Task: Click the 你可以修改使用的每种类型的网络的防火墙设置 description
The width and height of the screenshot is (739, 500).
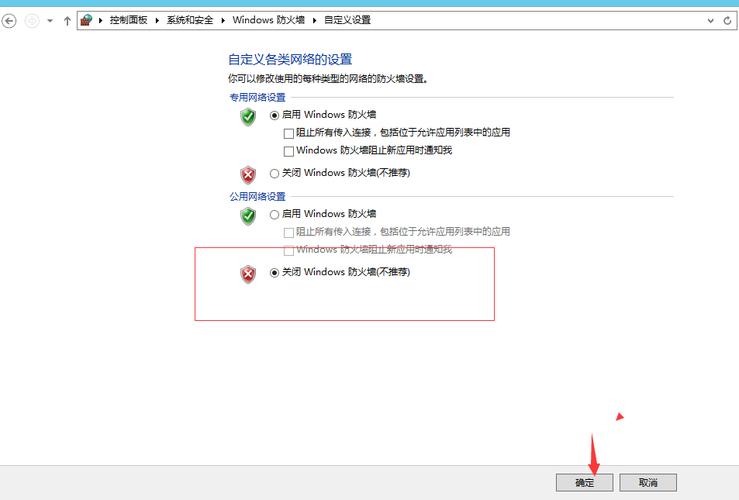Action: click(x=328, y=79)
